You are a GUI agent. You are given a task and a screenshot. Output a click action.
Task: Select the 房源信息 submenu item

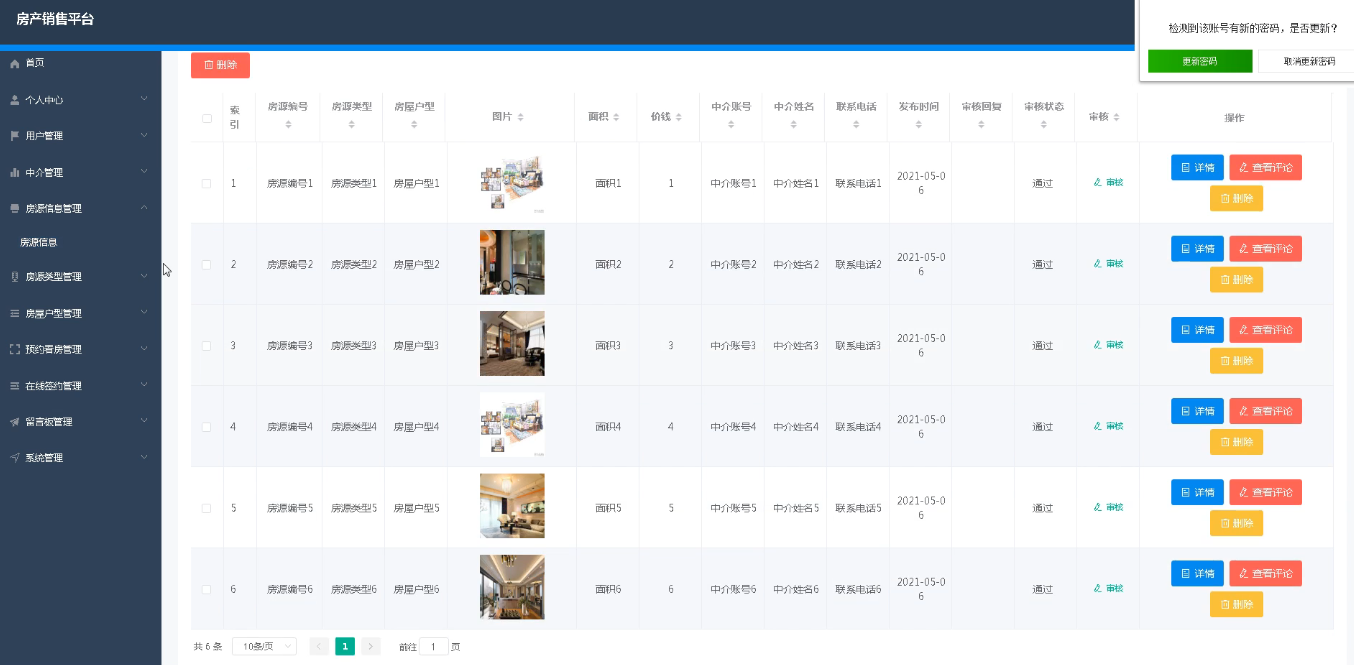[80, 242]
